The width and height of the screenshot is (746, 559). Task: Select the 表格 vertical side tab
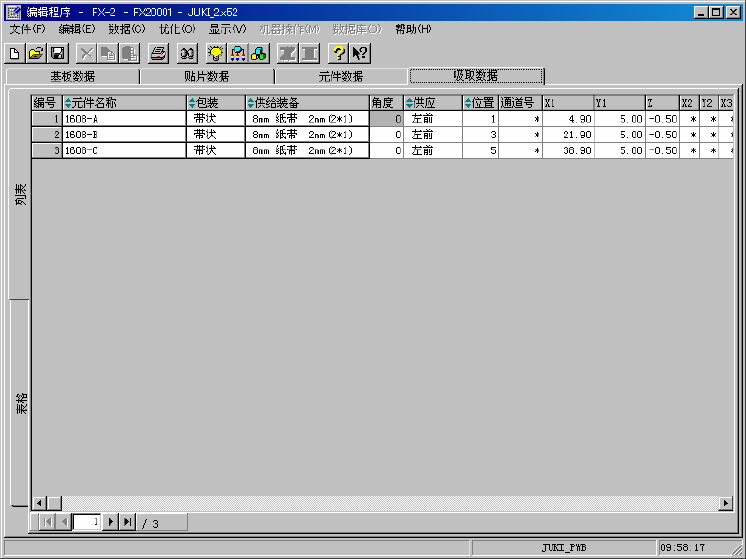[x=20, y=403]
